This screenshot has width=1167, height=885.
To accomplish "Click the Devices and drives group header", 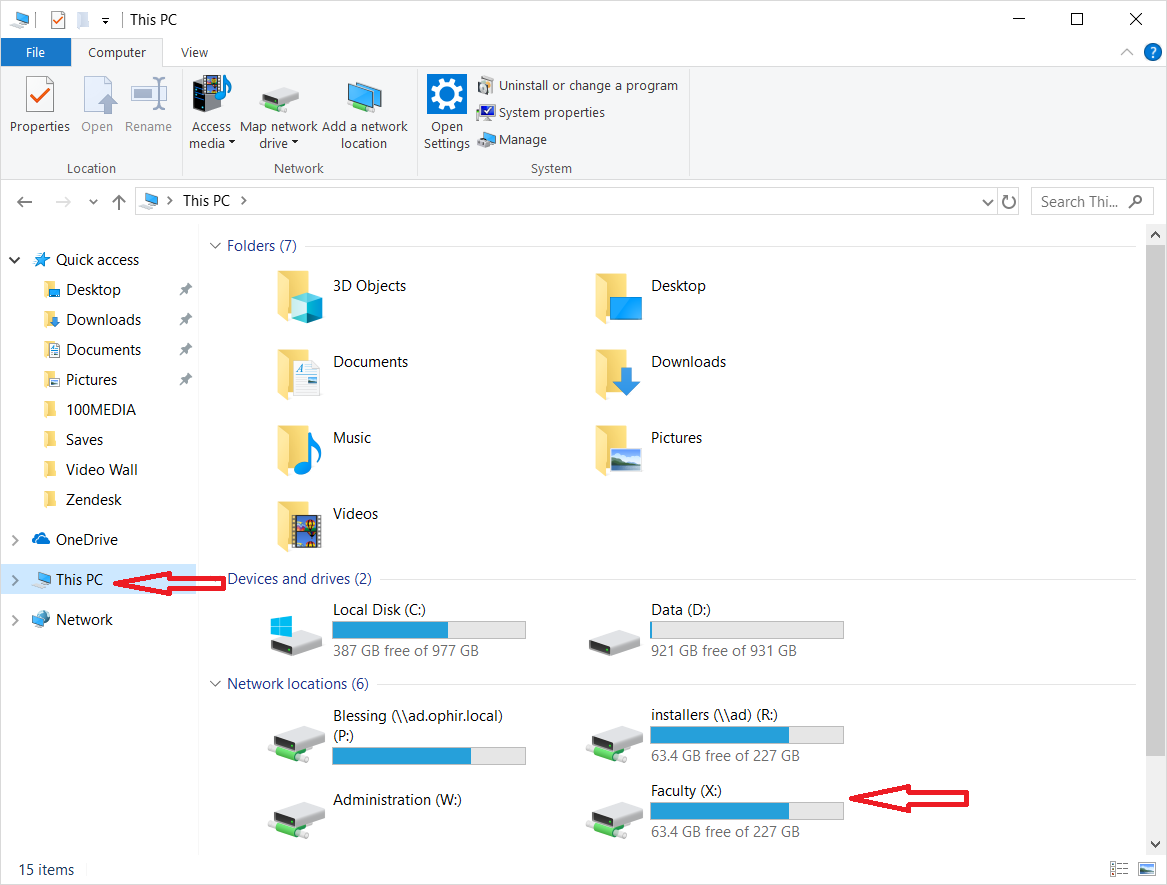I will [x=299, y=578].
